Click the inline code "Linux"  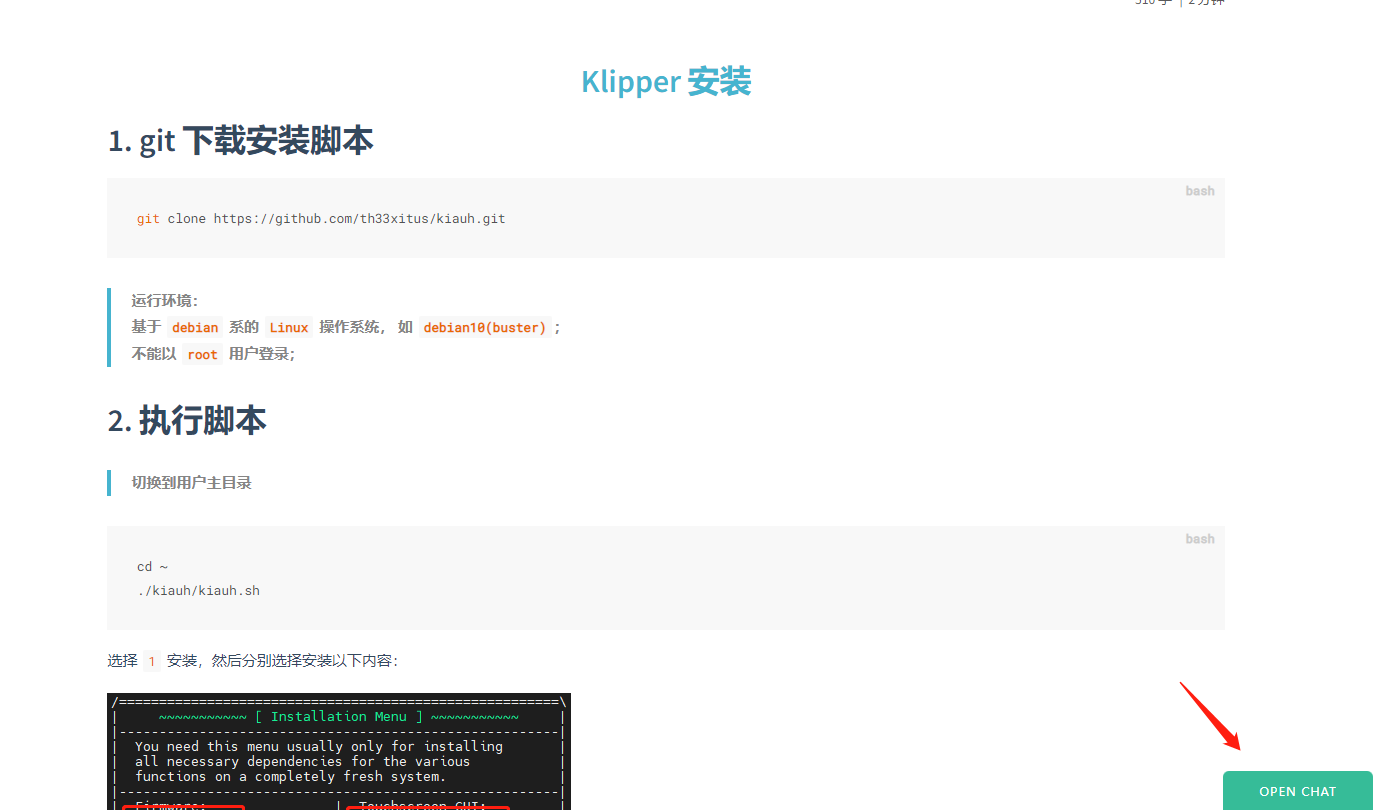point(289,327)
